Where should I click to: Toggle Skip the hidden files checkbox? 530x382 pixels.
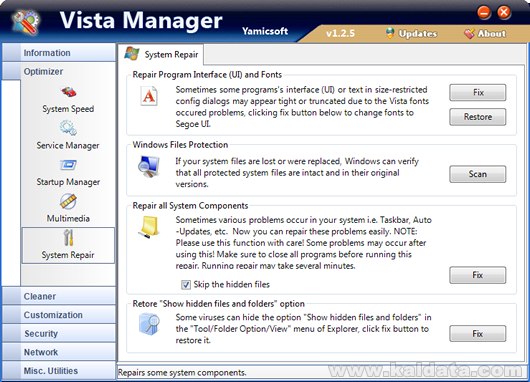click(x=186, y=285)
